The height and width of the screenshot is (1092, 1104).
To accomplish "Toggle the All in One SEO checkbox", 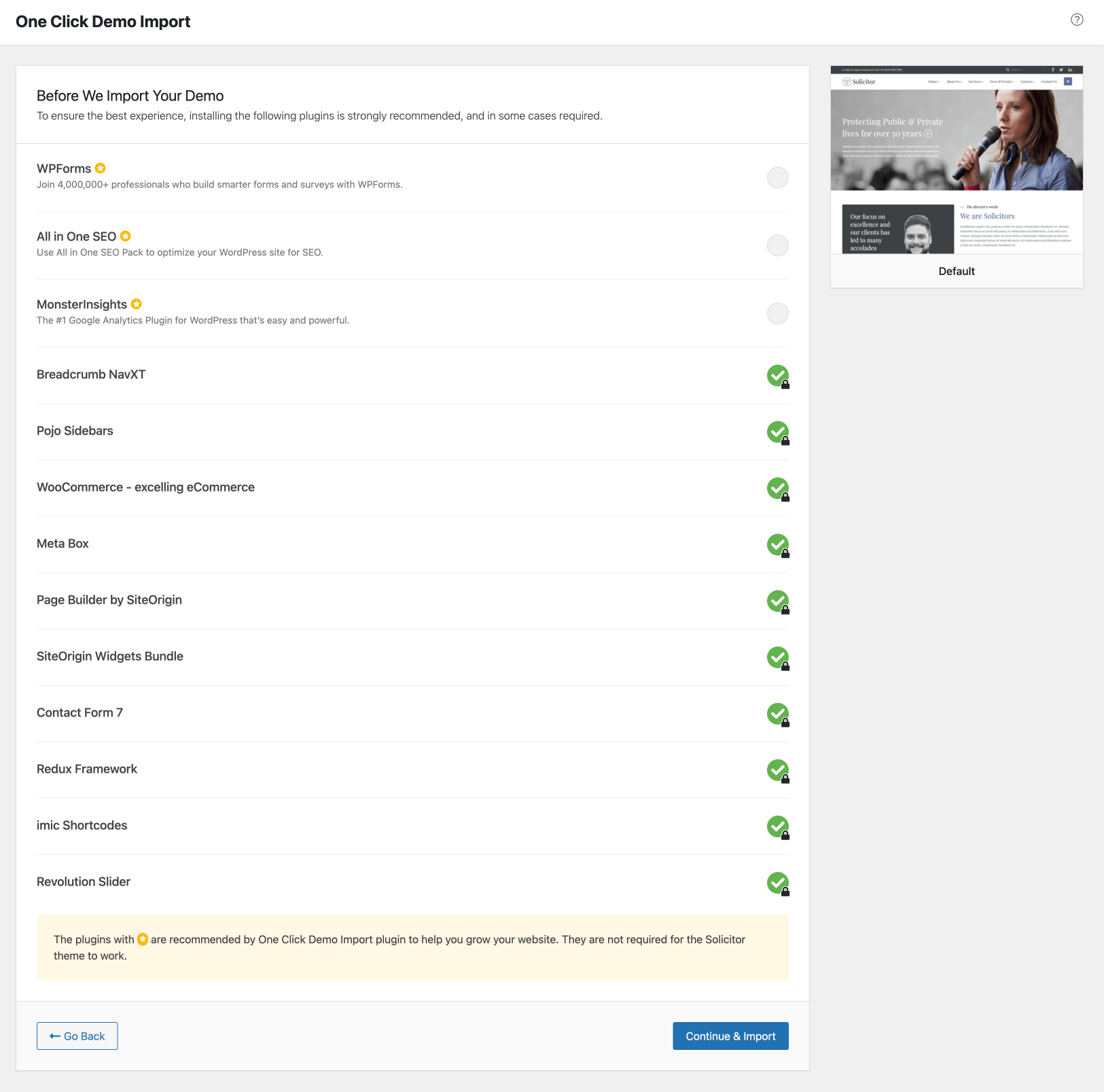I will coord(778,245).
